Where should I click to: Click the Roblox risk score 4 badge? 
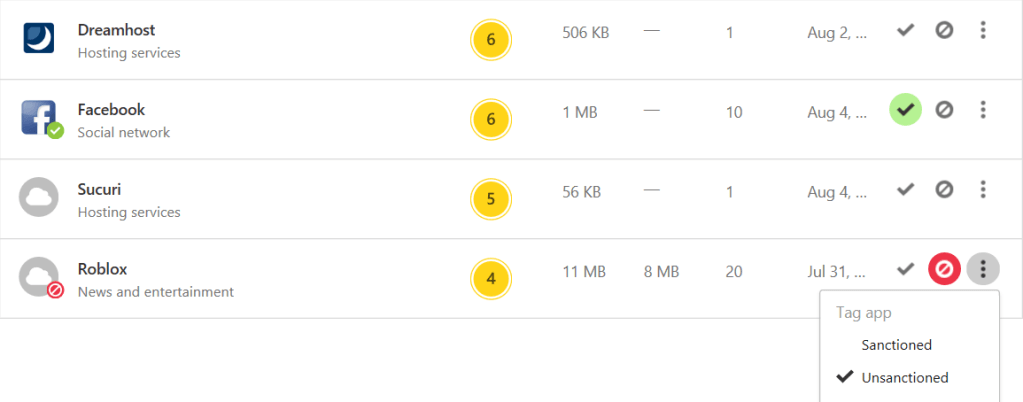490,279
